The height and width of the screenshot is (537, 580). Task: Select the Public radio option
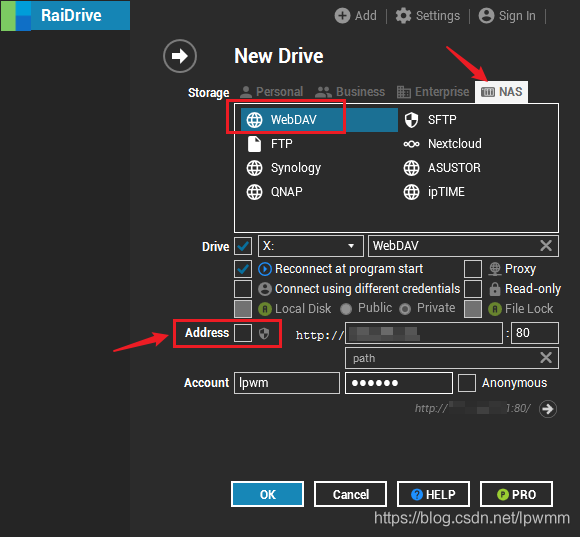pyautogui.click(x=345, y=309)
